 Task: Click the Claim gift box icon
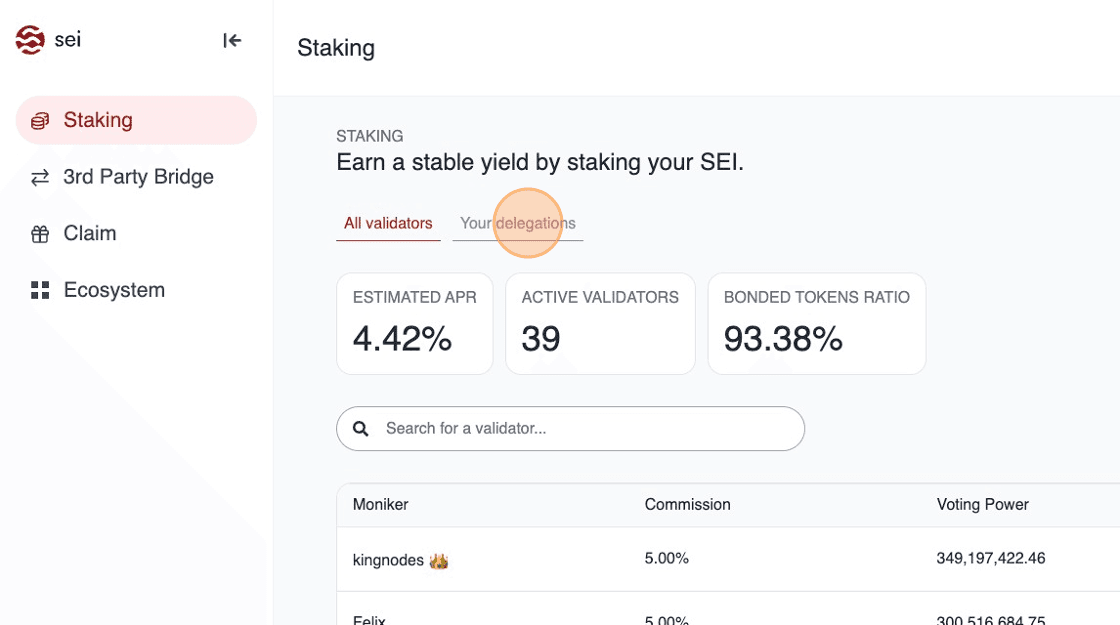[x=40, y=234]
